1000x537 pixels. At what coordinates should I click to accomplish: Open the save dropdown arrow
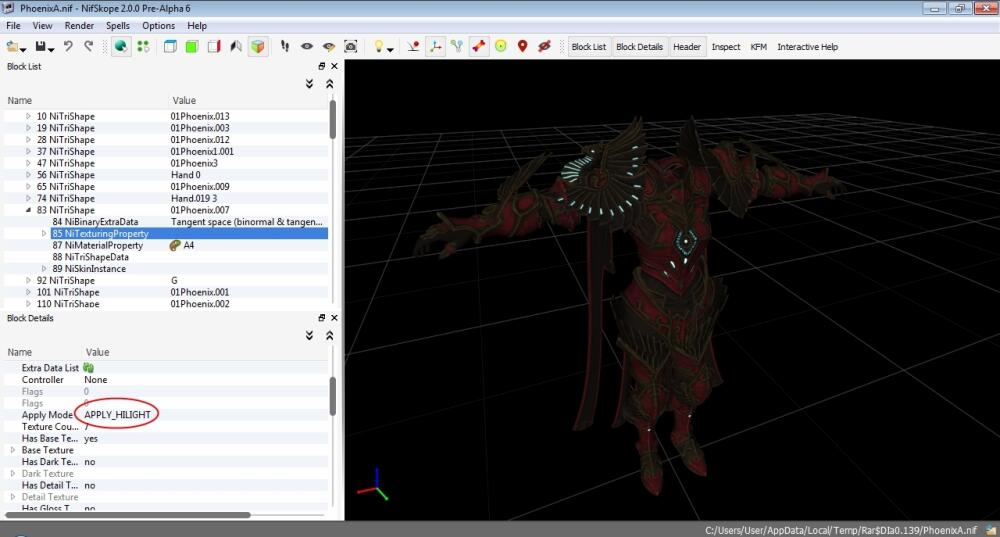point(51,49)
